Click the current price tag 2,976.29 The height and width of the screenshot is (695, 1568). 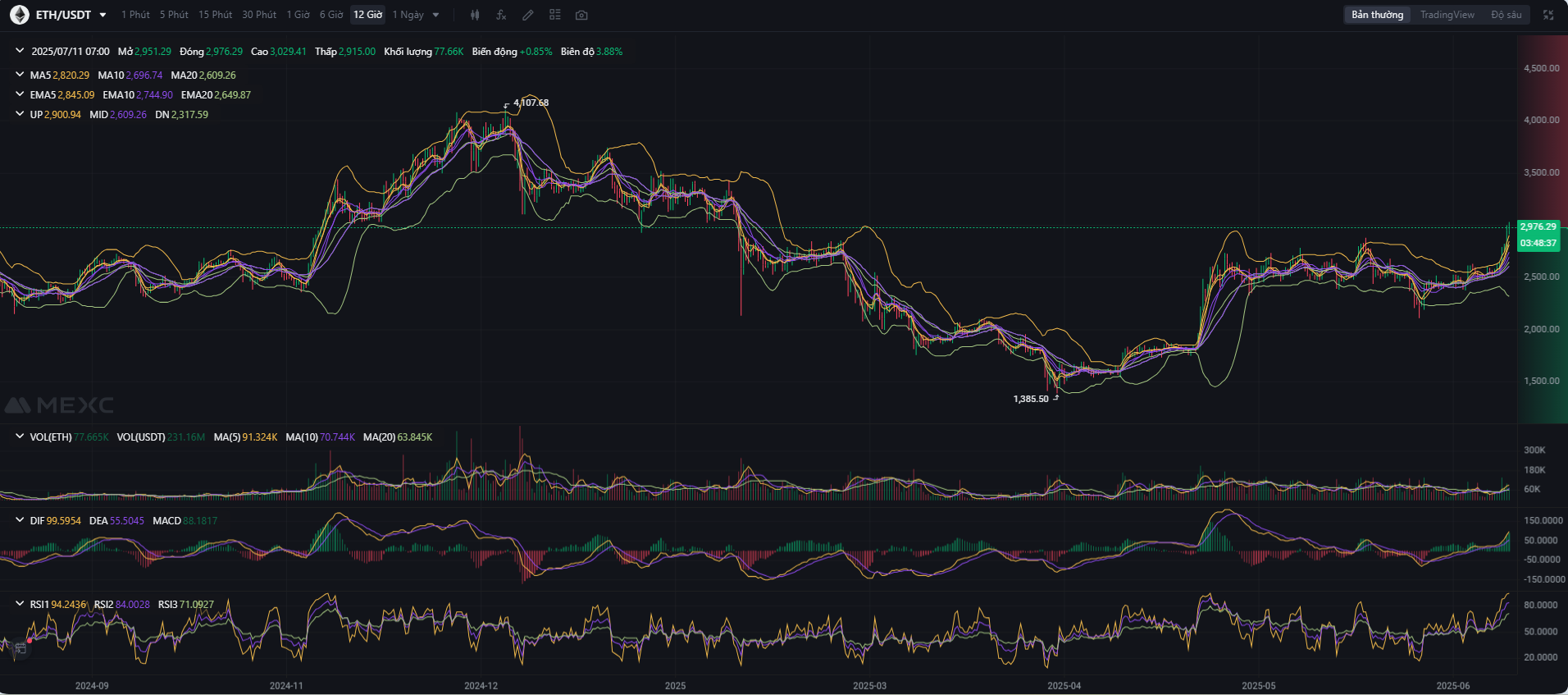[1538, 226]
